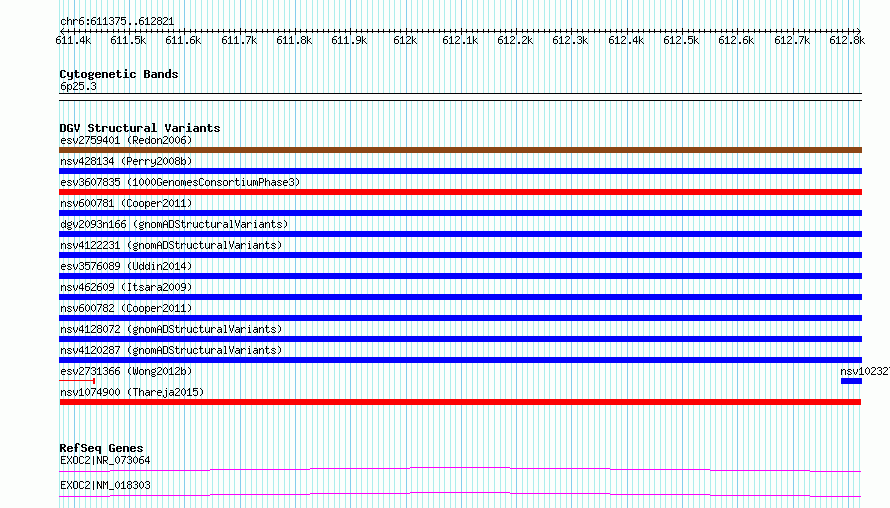Click the blue nsv600782 variant bar
The image size is (890, 508).
point(460,318)
